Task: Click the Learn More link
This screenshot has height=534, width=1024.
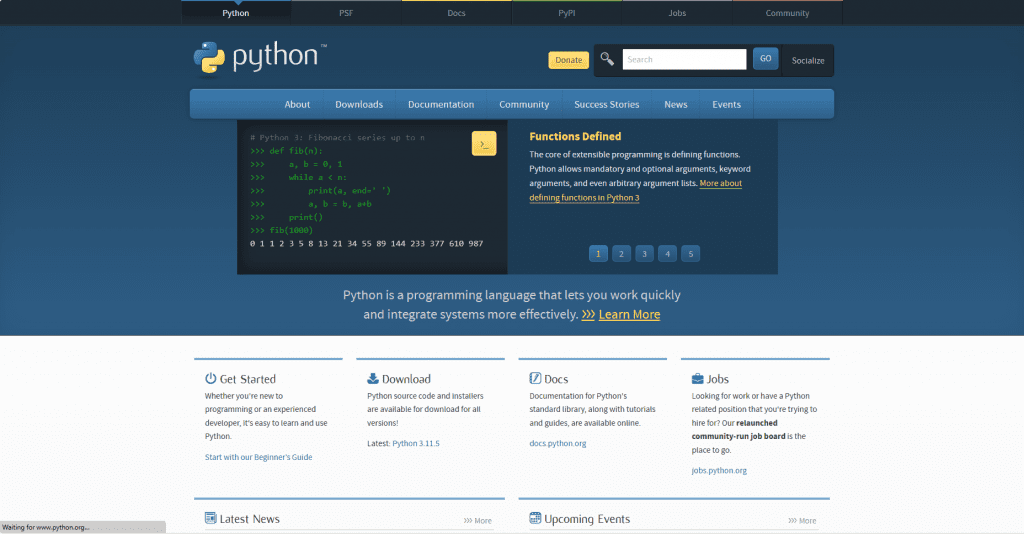Action: (x=629, y=315)
